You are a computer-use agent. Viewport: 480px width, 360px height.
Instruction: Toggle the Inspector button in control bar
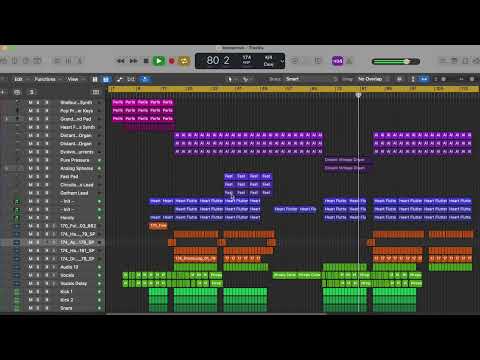(x=15, y=61)
